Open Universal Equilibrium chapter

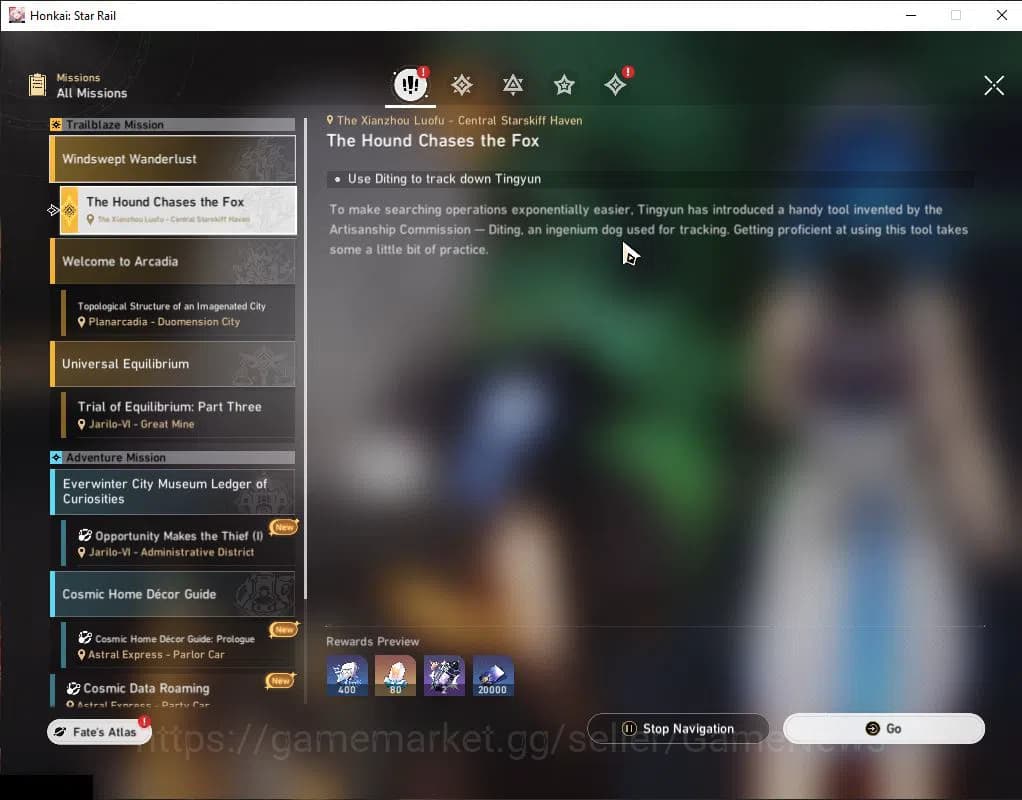click(x=173, y=364)
